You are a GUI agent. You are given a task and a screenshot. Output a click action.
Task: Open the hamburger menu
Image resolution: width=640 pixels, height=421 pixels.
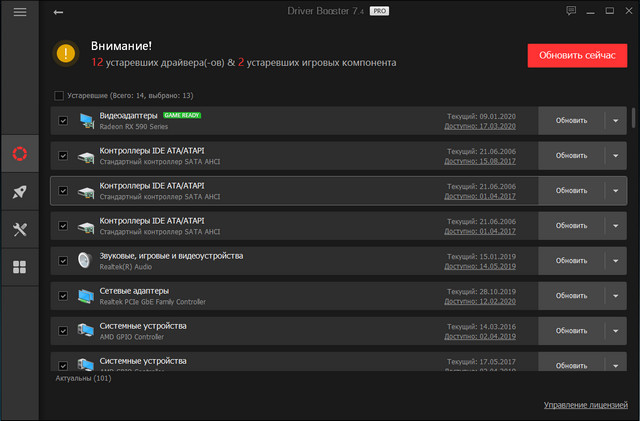[20, 12]
